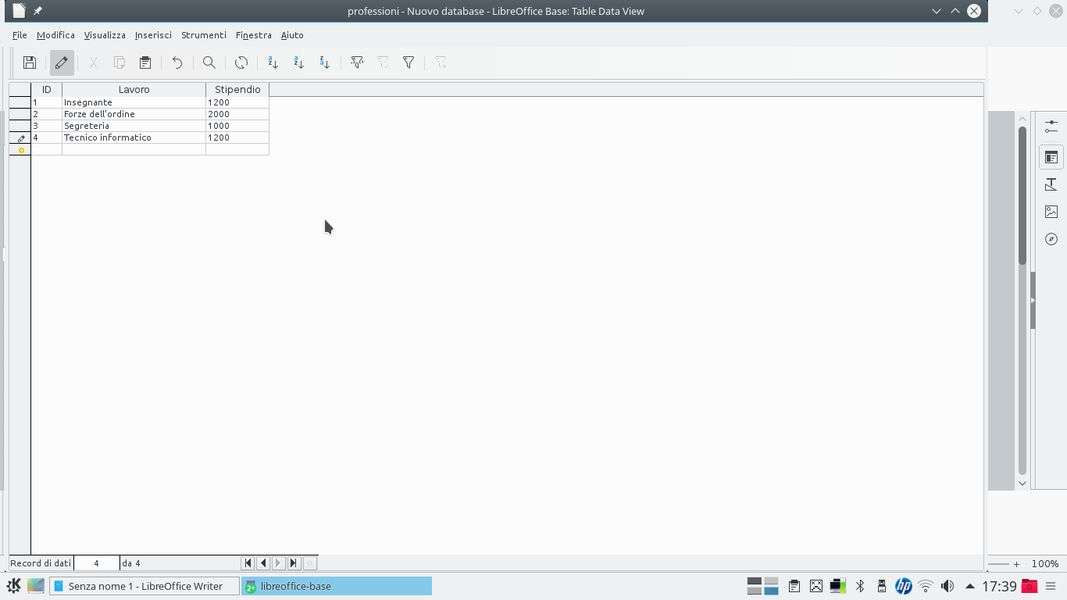Open the Modifica menu
This screenshot has height=600, width=1067.
pyautogui.click(x=56, y=35)
